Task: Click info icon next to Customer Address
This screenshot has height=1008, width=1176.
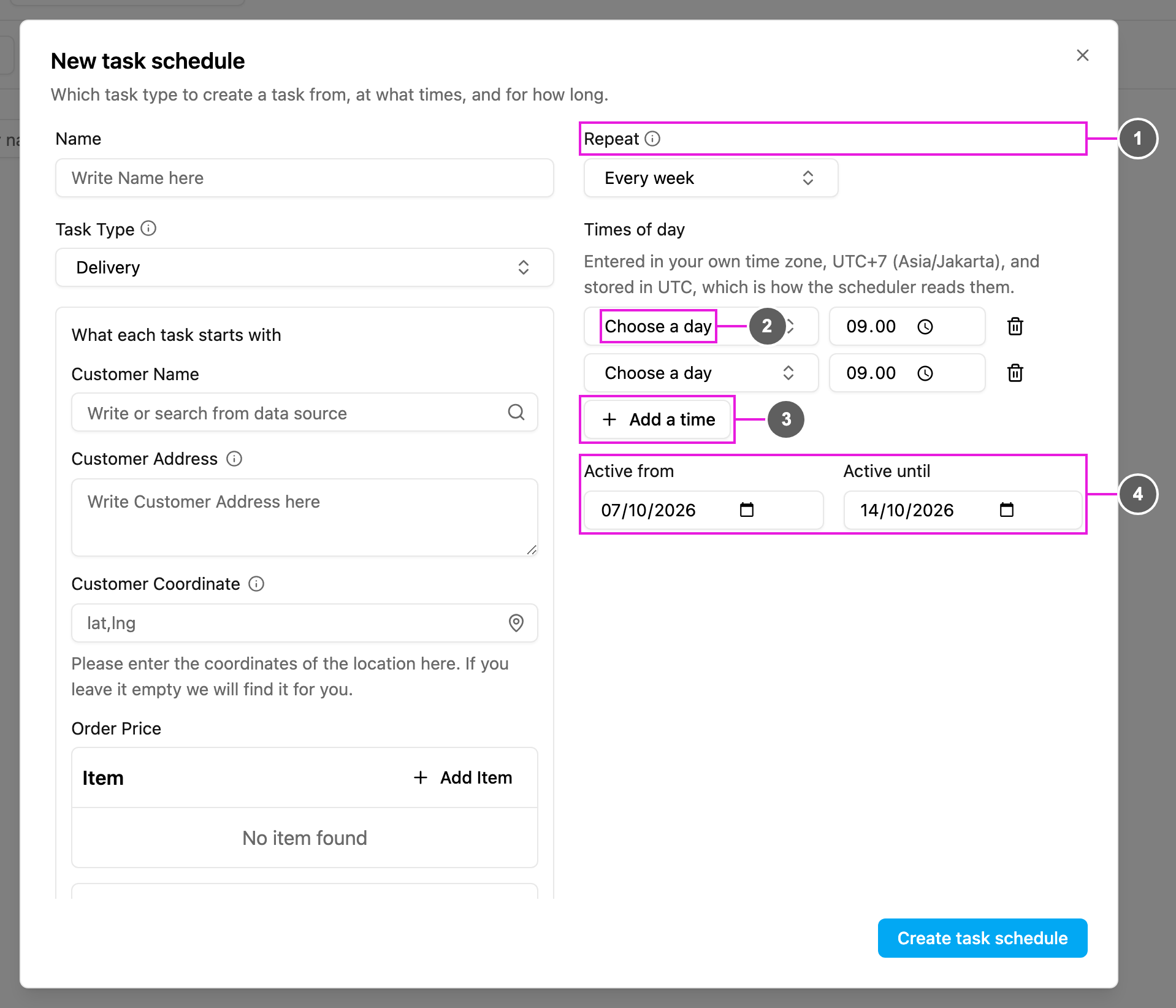Action: point(234,459)
